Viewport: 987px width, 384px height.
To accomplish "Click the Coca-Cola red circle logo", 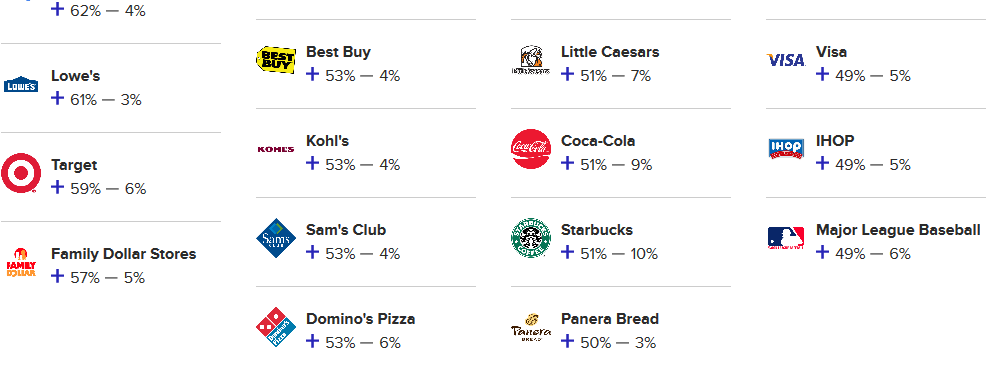I will [531, 149].
